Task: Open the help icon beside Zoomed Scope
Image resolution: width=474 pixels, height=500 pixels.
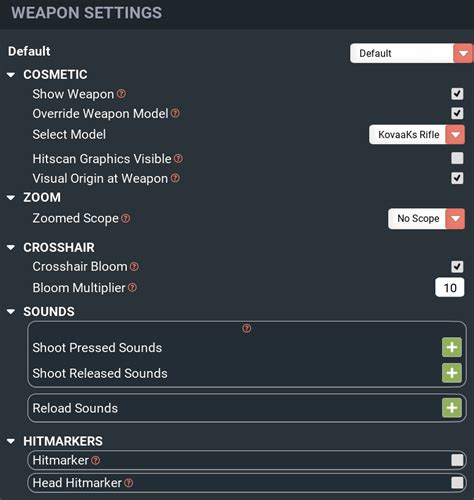Action: [x=126, y=218]
